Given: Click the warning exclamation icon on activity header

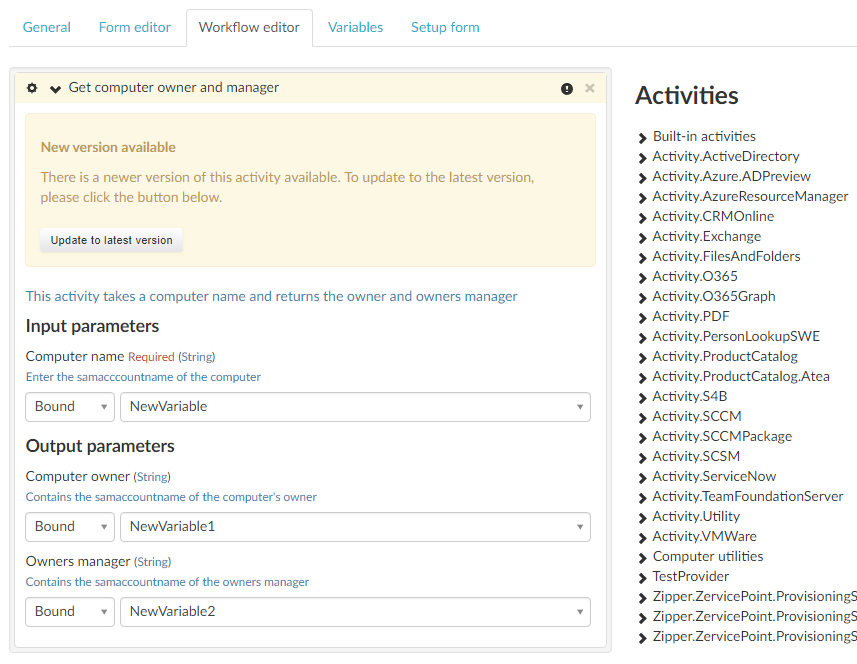Looking at the screenshot, I should (567, 89).
